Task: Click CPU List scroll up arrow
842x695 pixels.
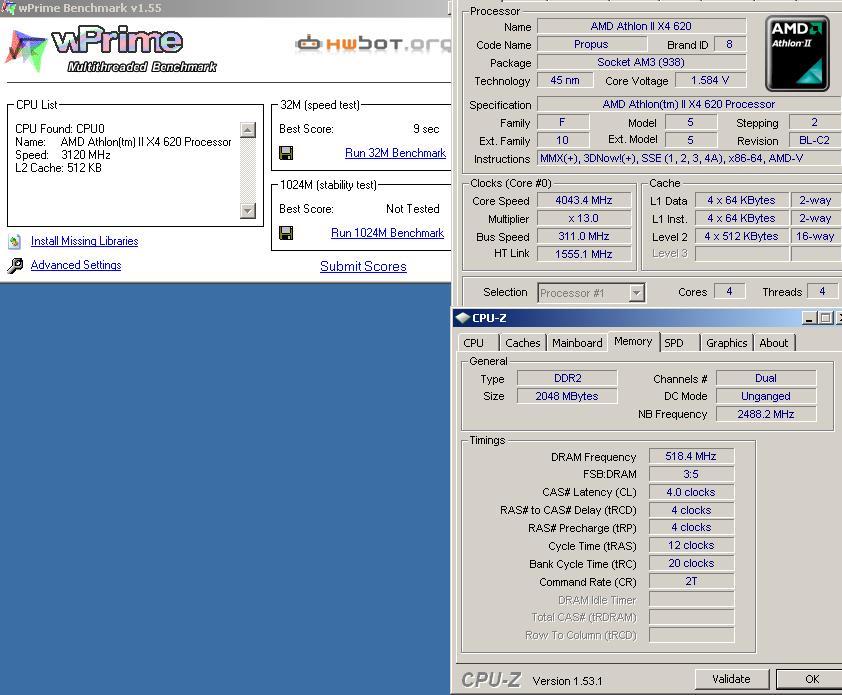Action: click(248, 130)
